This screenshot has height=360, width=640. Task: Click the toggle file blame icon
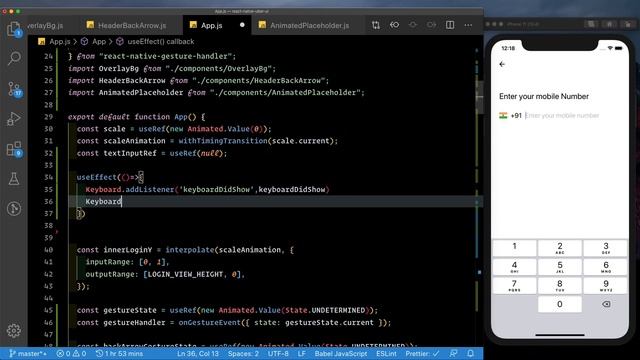[394, 25]
